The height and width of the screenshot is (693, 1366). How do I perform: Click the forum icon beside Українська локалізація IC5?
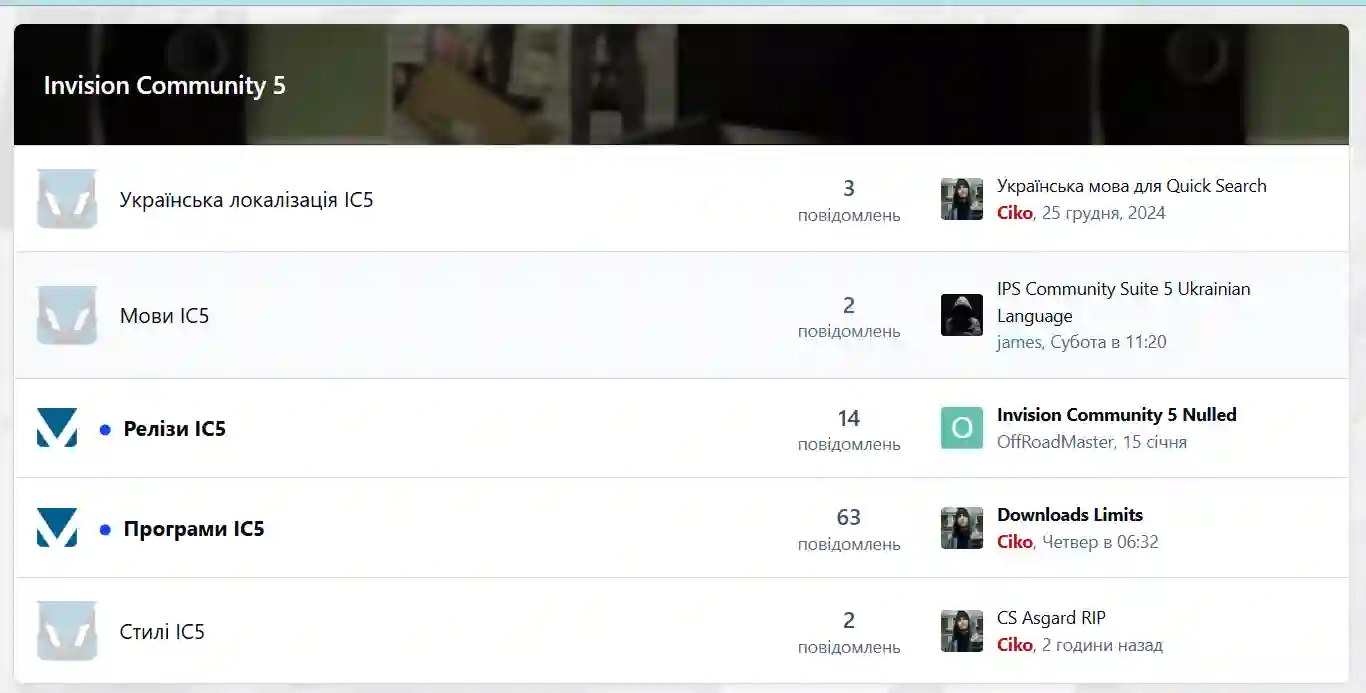(x=67, y=199)
